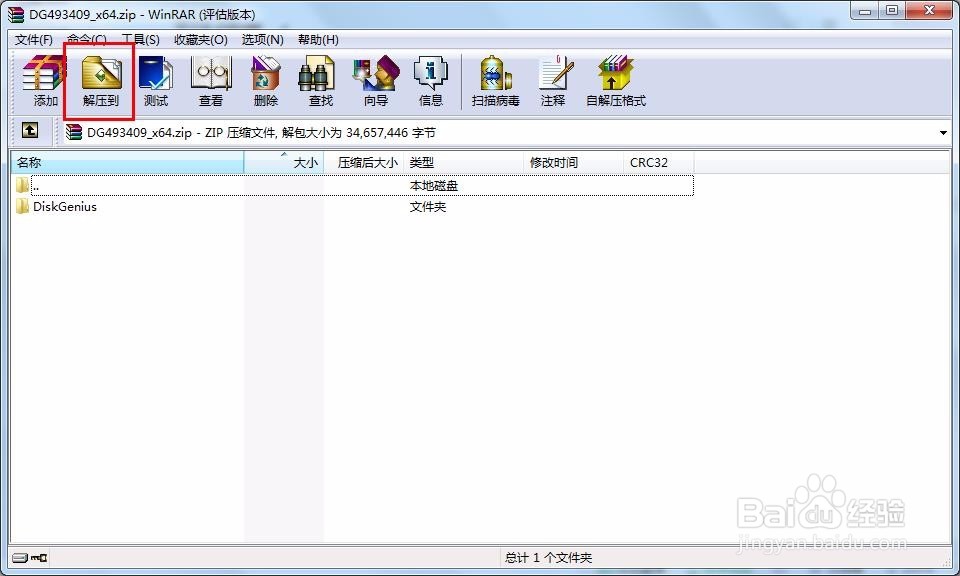Open the Favorites (收藏夹) menu

pyautogui.click(x=201, y=40)
